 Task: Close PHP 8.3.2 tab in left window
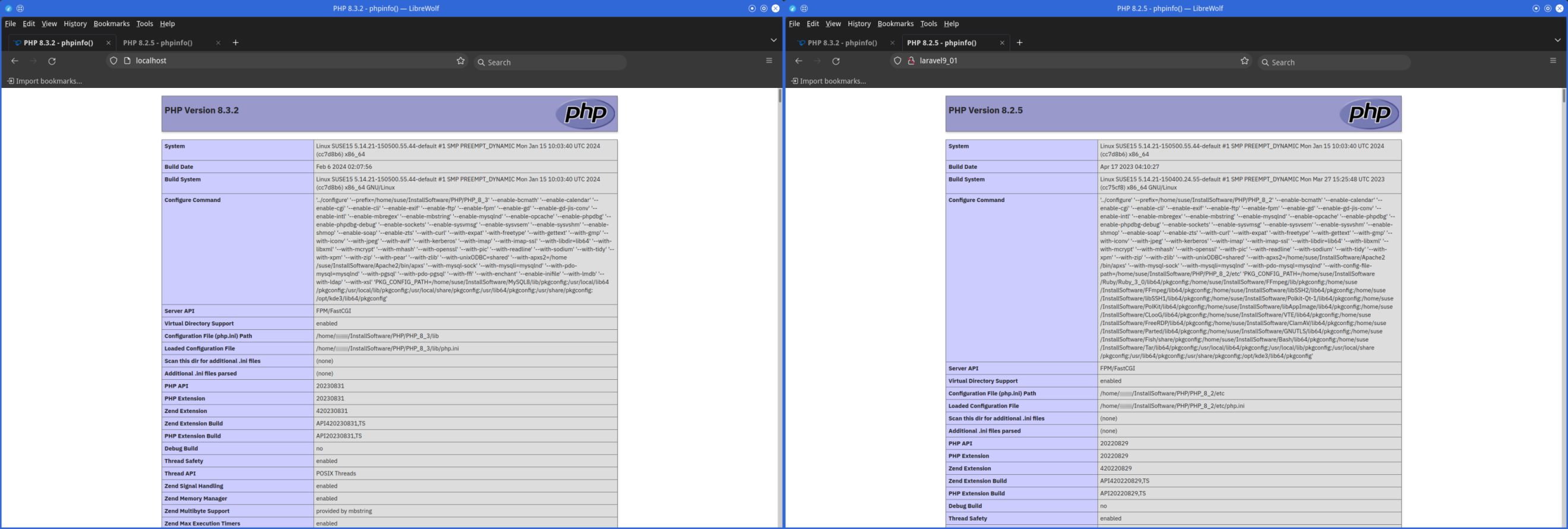point(108,43)
